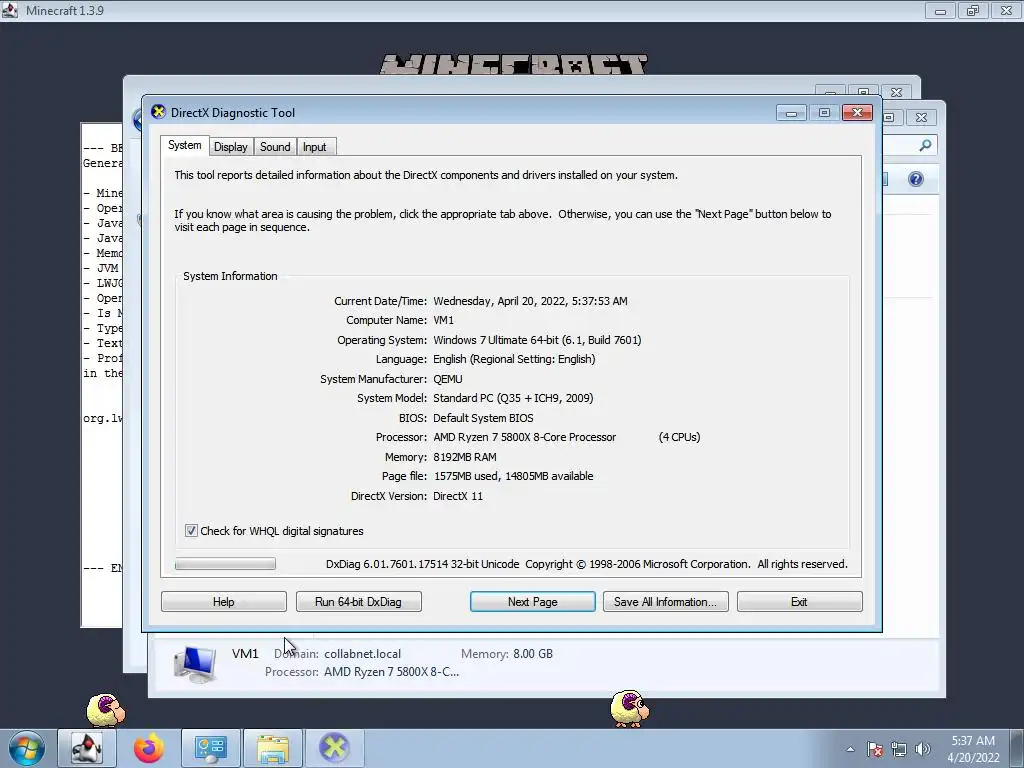Click the (4 CPUs) text
This screenshot has width=1024, height=768.
(x=679, y=437)
